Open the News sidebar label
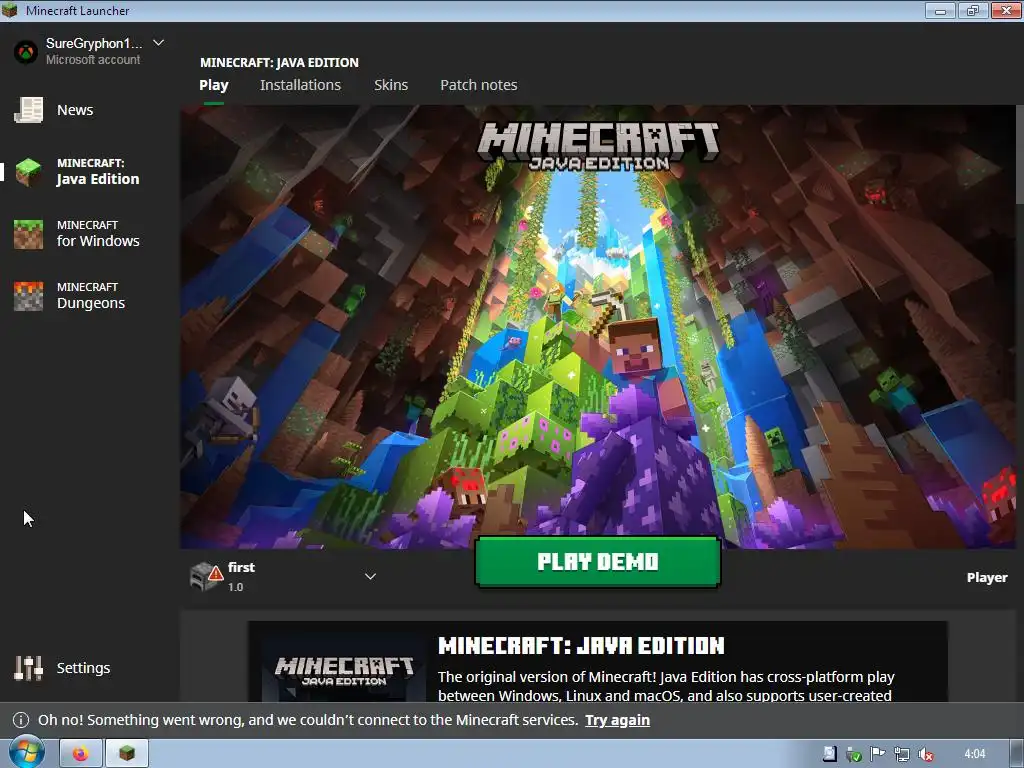Image resolution: width=1024 pixels, height=768 pixels. (75, 110)
